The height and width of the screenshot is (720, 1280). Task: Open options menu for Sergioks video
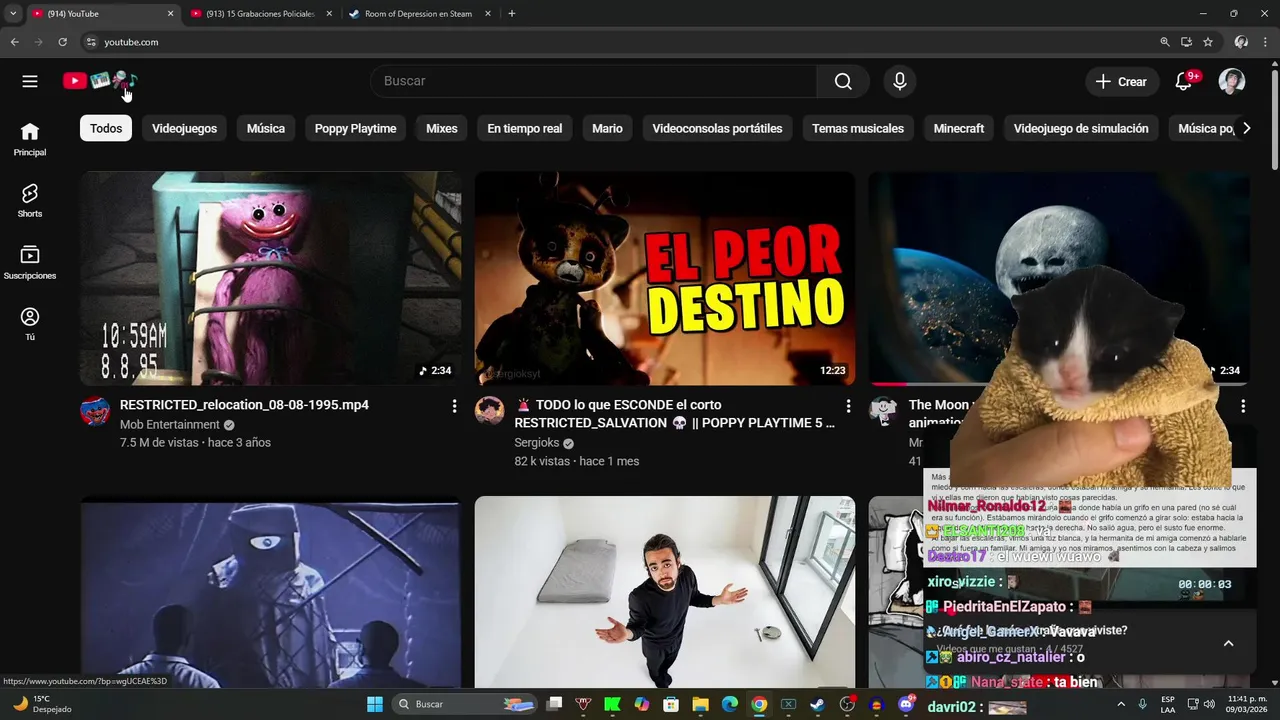pos(848,406)
